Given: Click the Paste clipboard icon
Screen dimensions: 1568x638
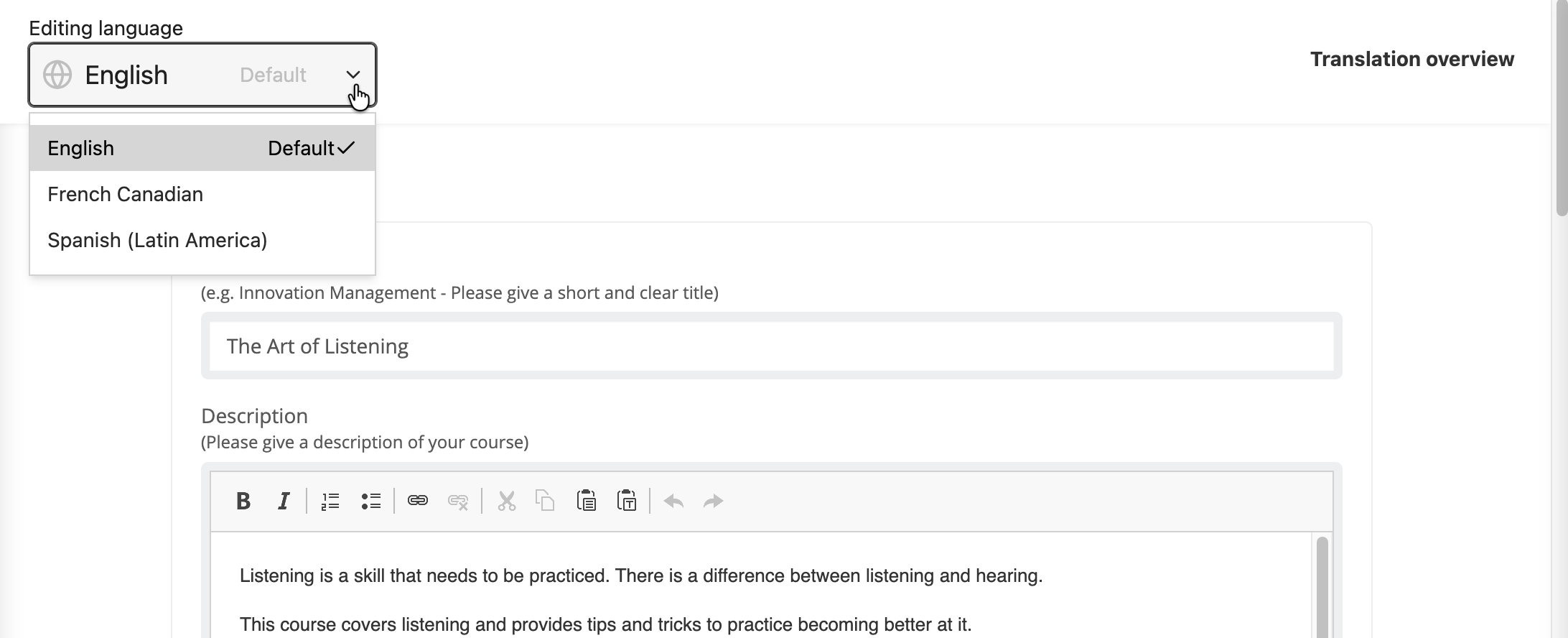Looking at the screenshot, I should click(587, 501).
